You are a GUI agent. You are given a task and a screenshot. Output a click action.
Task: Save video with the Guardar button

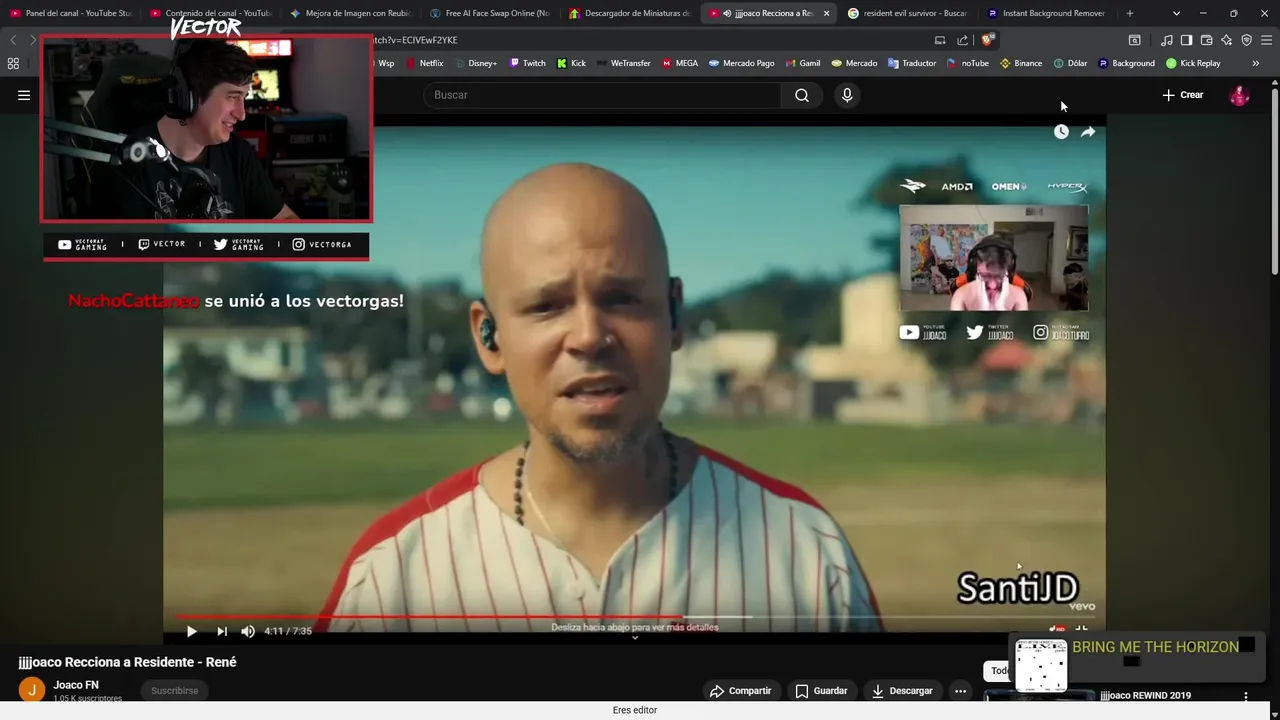(x=821, y=691)
